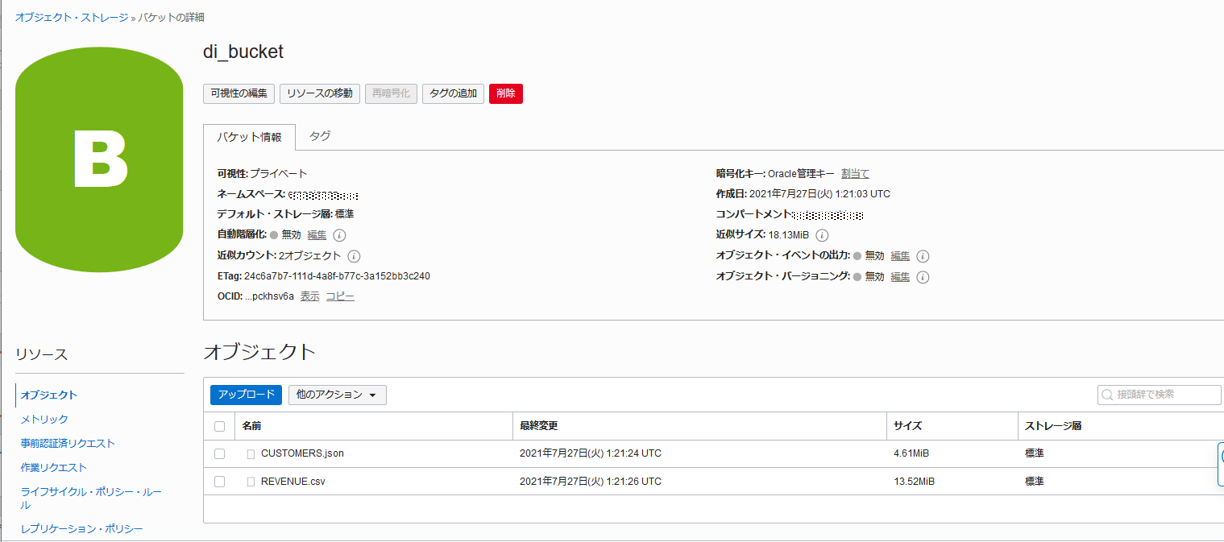
Task: Click info icon beside 近似カウント
Action: click(x=354, y=256)
